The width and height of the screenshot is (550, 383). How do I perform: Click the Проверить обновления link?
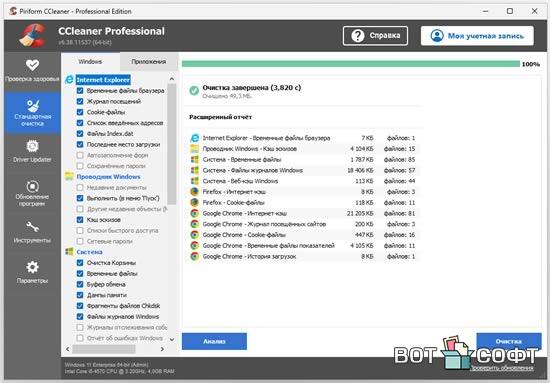pos(502,368)
